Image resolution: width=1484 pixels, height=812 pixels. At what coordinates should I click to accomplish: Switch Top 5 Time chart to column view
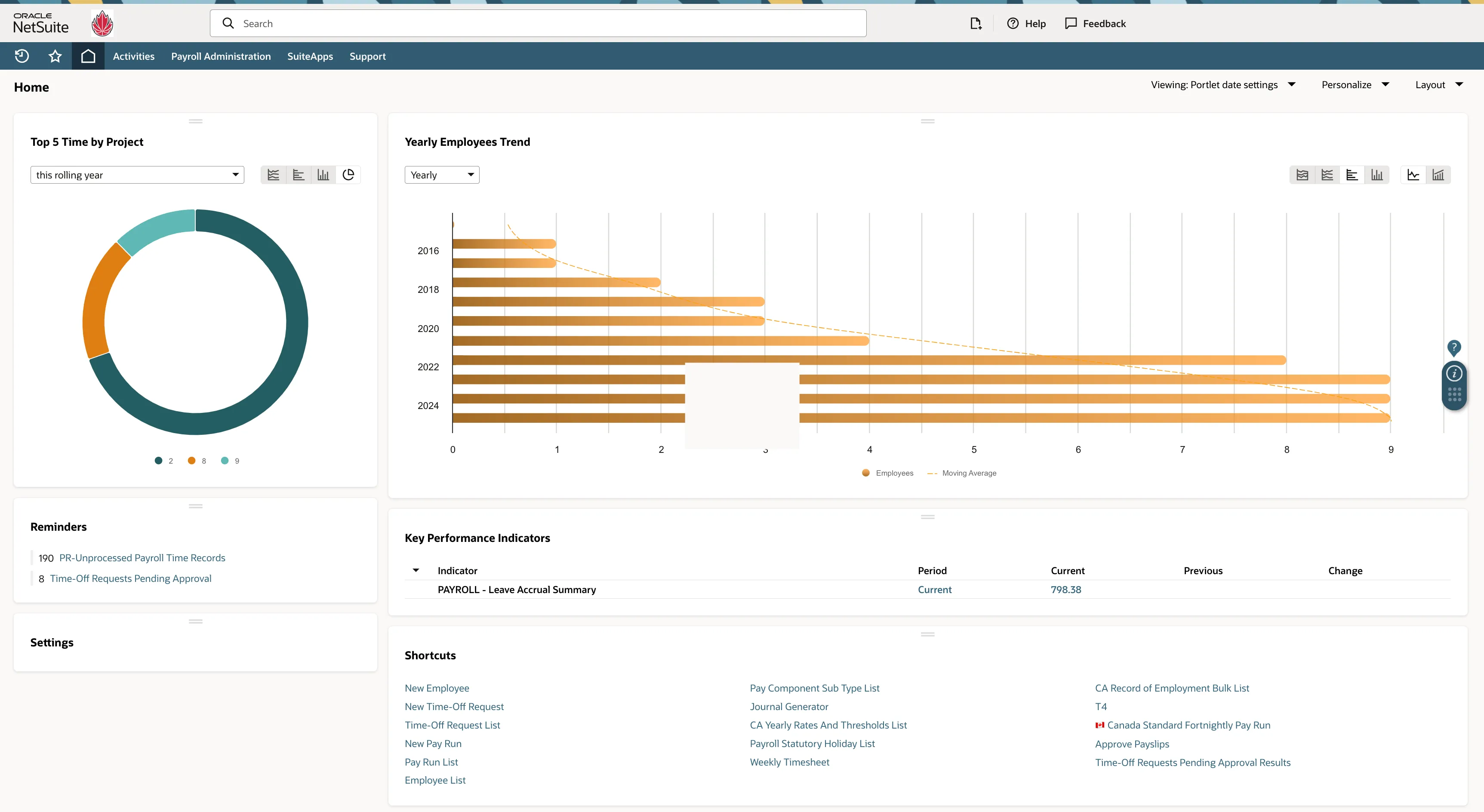pyautogui.click(x=323, y=175)
